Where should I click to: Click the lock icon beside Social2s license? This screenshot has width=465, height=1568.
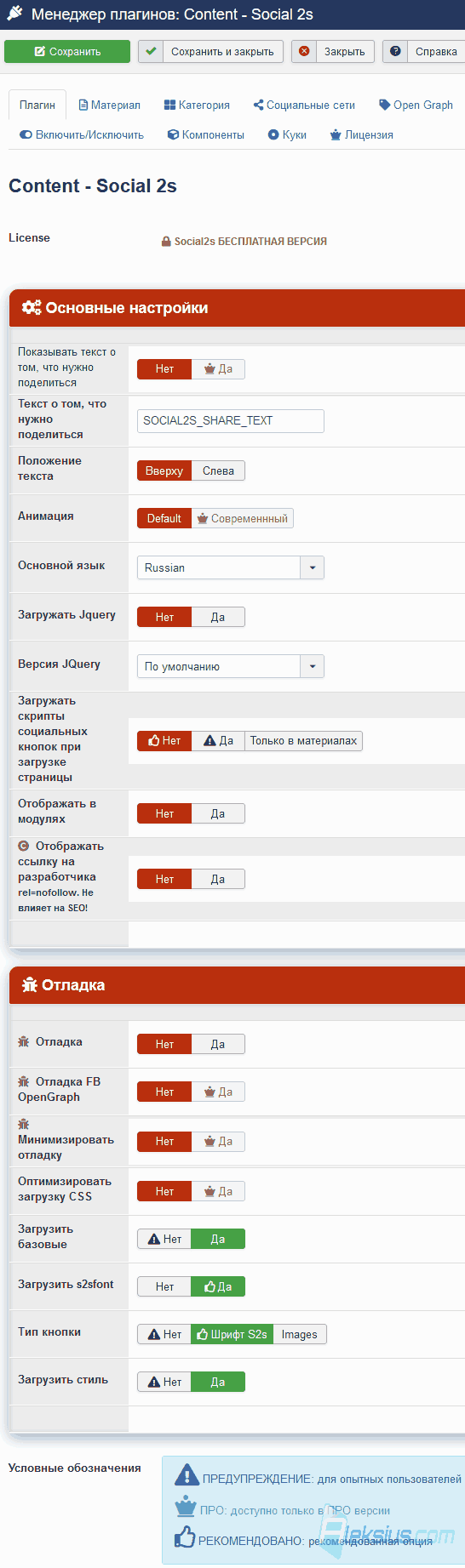[166, 242]
